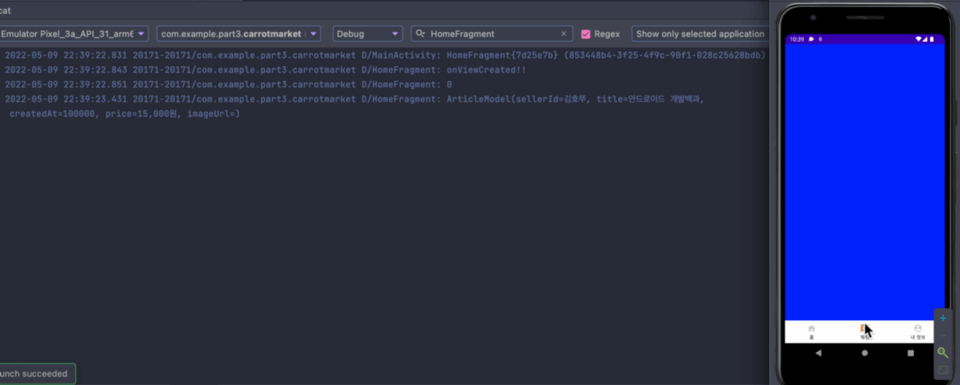Image resolution: width=960 pixels, height=385 pixels.
Task: Click the HomeFragment logcat search field
Action: click(492, 34)
